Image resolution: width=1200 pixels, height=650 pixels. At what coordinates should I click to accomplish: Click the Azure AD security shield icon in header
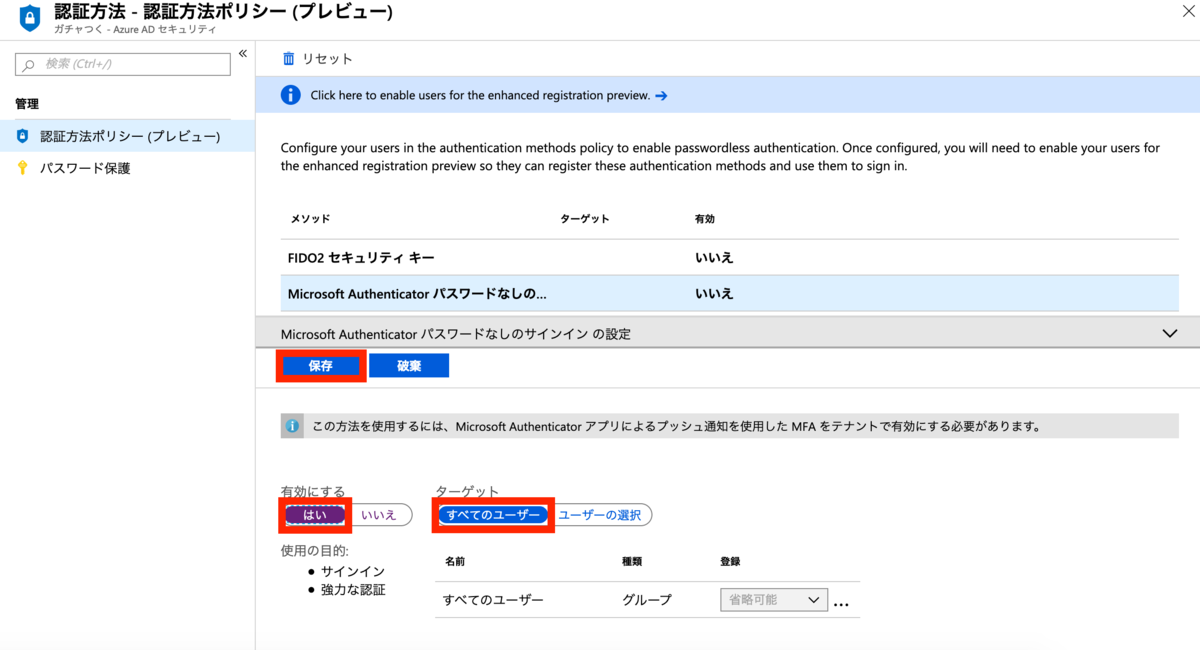coord(29,18)
